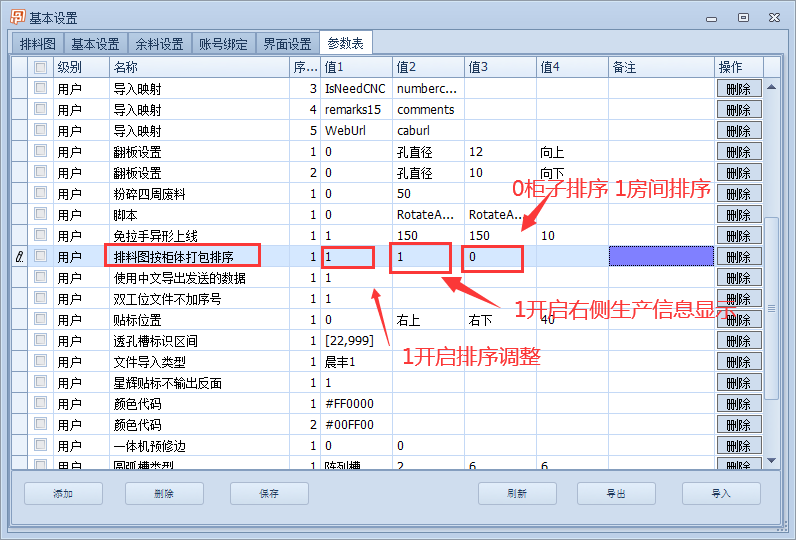Screen dimensions: 796x540
Task: Click the 晨丰1 value cell
Action: (x=356, y=362)
